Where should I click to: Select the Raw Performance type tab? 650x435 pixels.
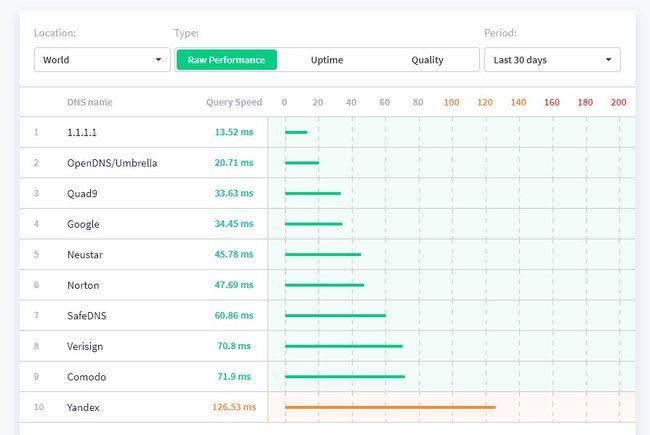click(226, 60)
